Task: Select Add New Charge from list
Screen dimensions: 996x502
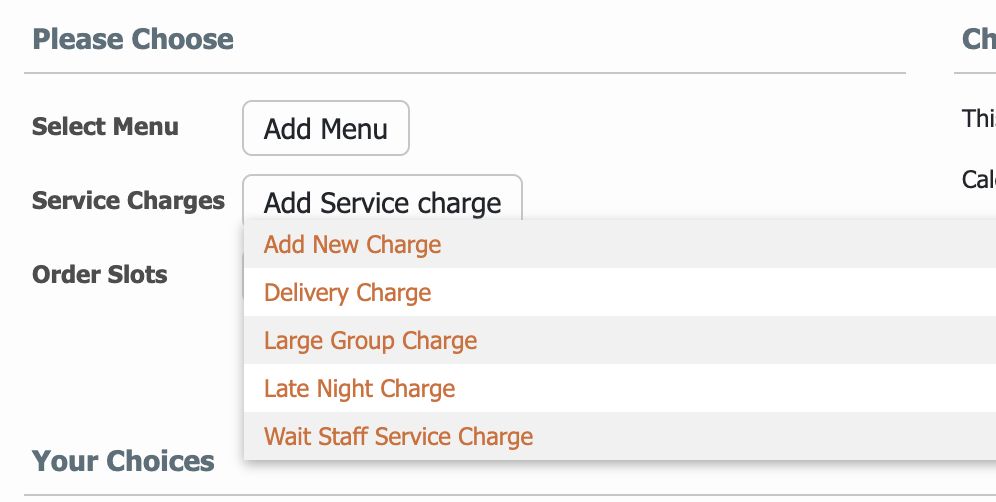Action: point(620,244)
